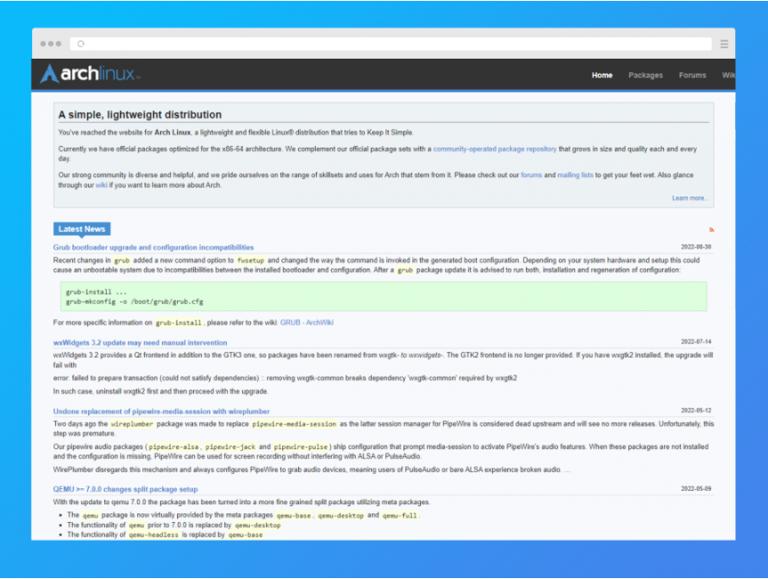Click the Latest News heading badge
768x579 pixels.
pos(82,229)
